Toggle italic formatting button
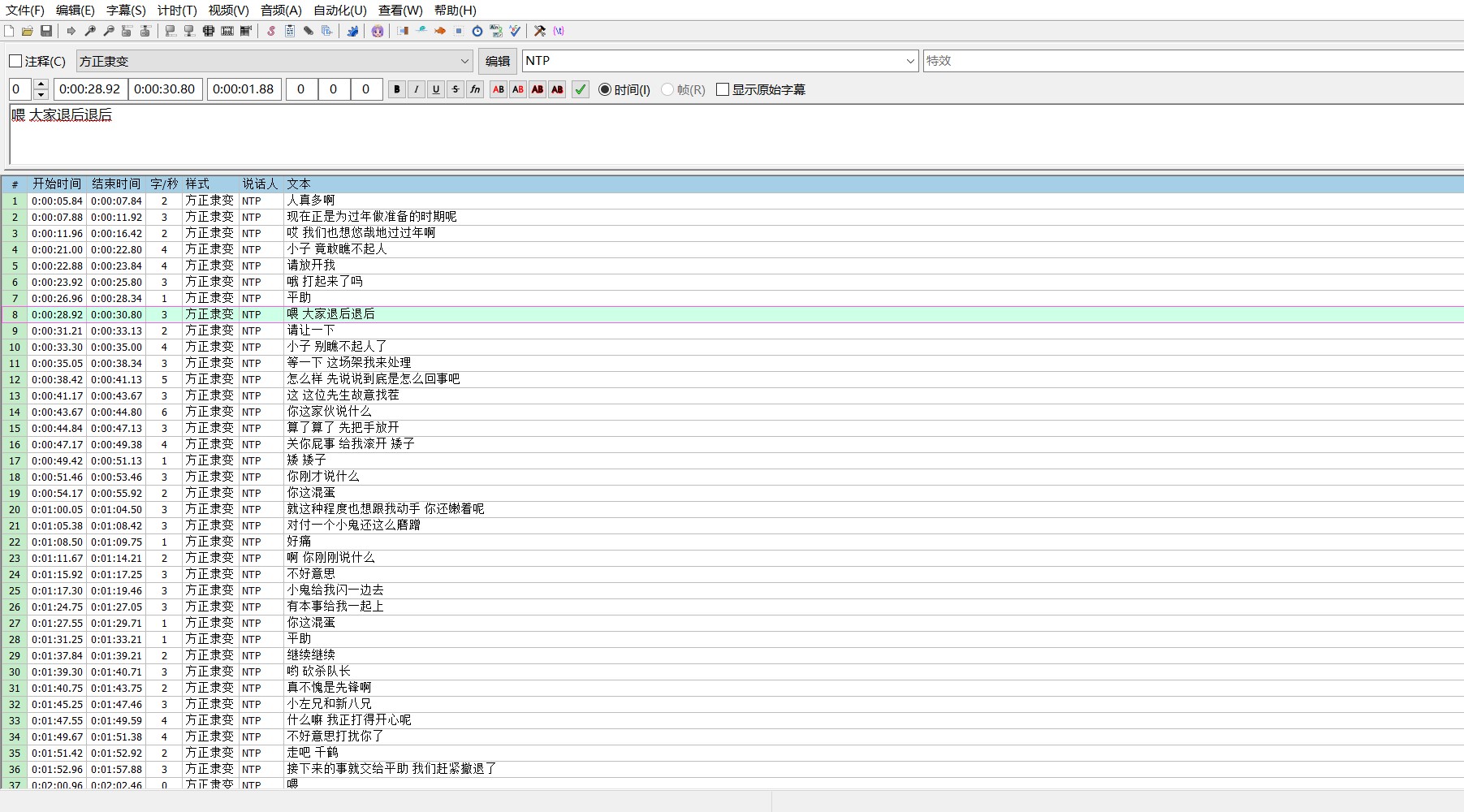The image size is (1464, 812). pos(417,89)
